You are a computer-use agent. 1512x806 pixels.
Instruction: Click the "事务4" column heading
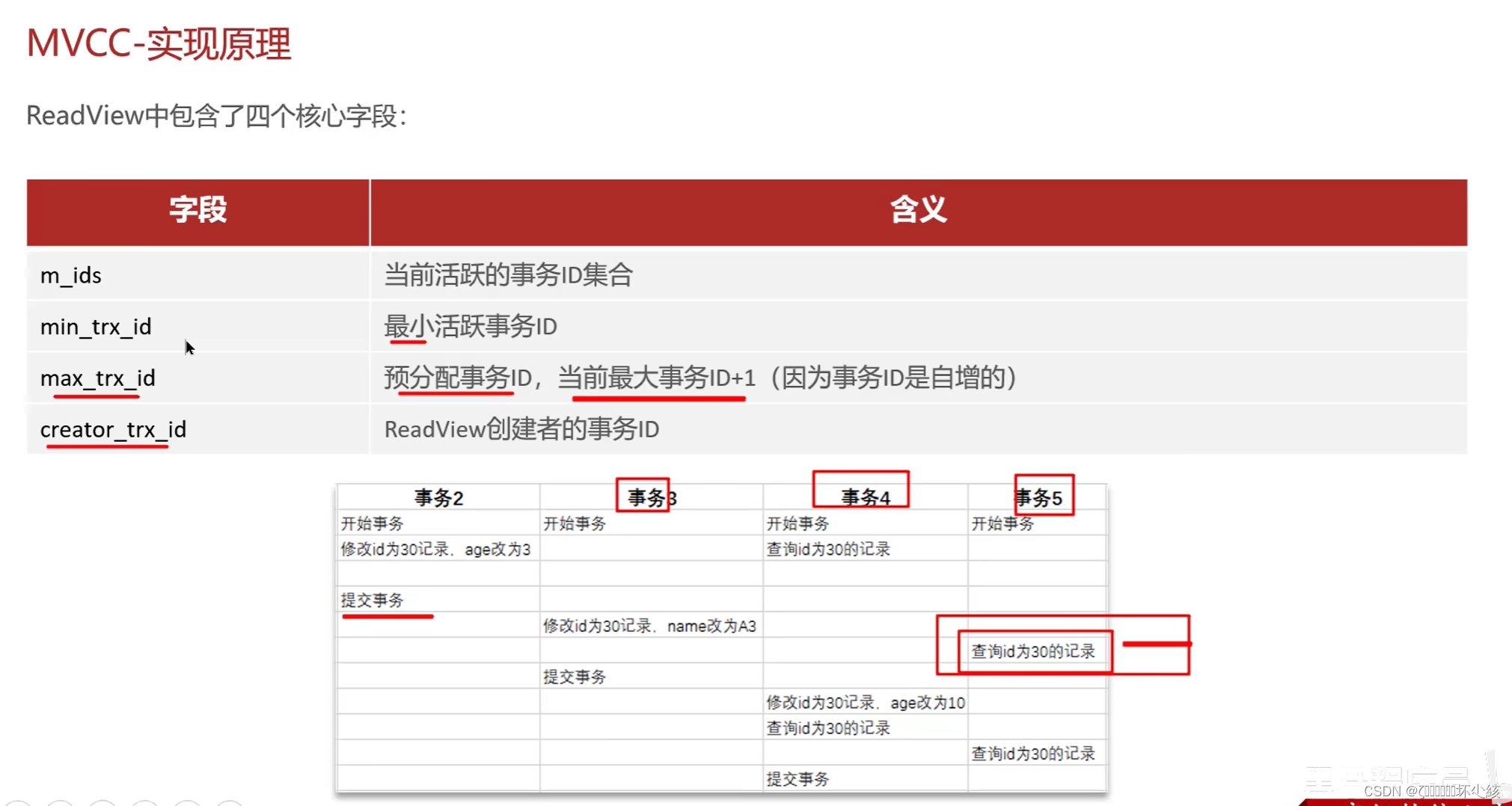click(x=866, y=498)
